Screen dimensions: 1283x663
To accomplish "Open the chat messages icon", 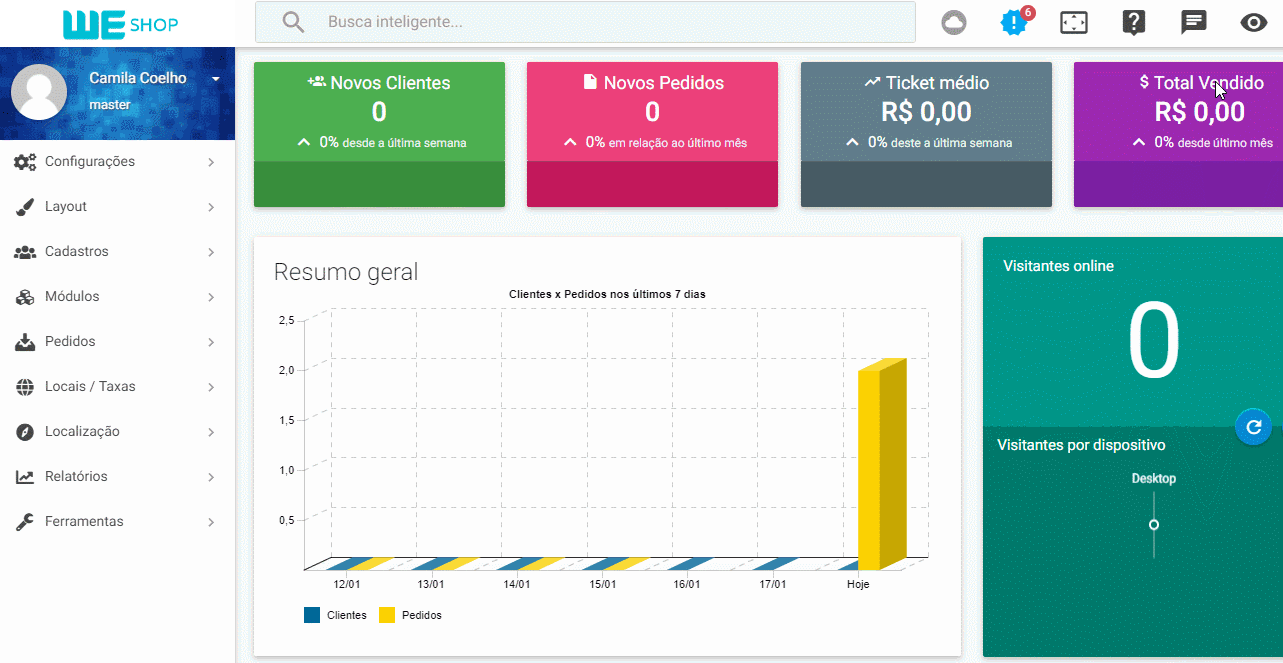I will click(x=1193, y=23).
